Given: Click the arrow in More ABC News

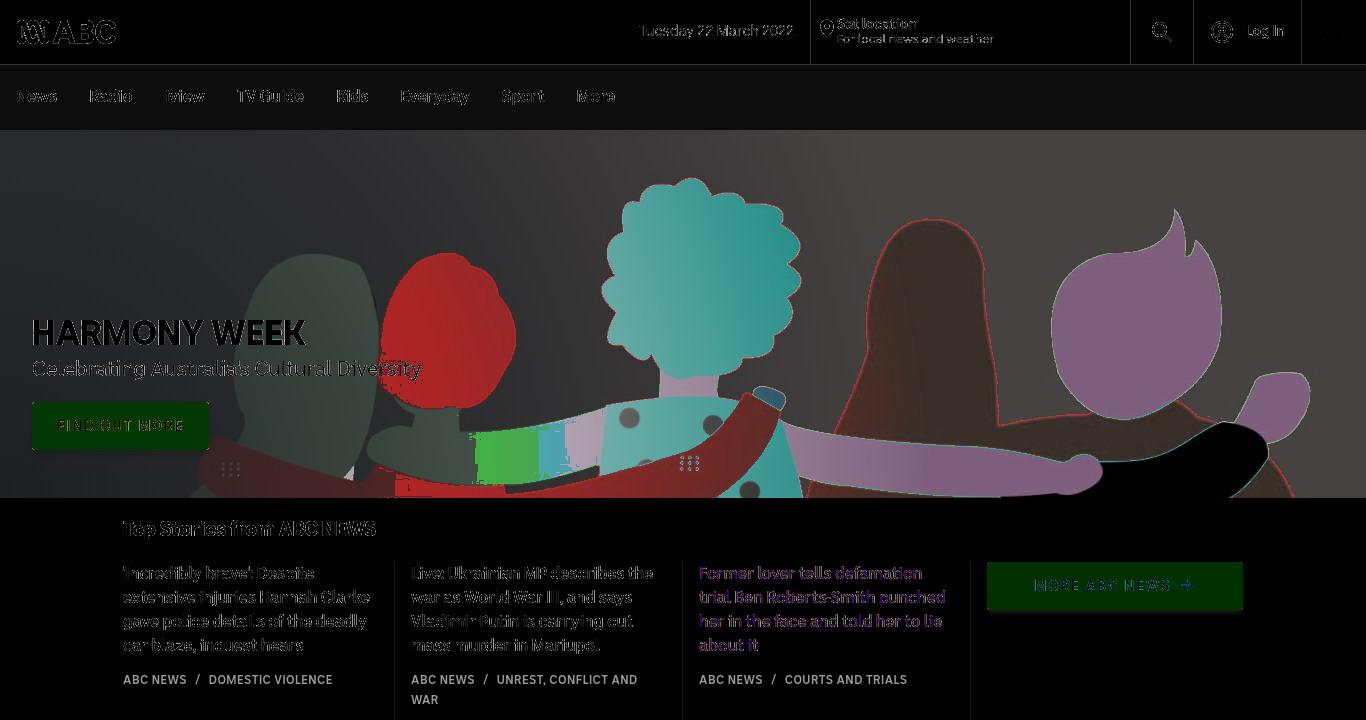Looking at the screenshot, I should (1186, 585).
